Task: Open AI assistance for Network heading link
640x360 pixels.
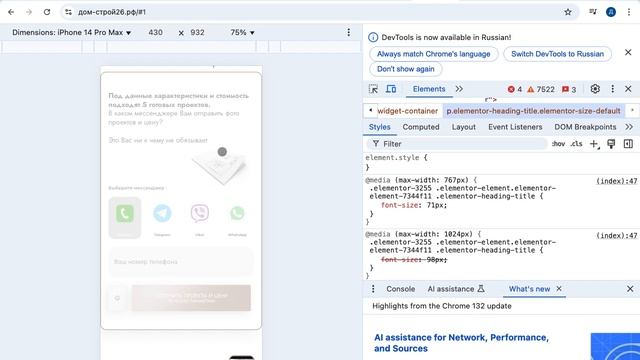Action: click(x=461, y=343)
